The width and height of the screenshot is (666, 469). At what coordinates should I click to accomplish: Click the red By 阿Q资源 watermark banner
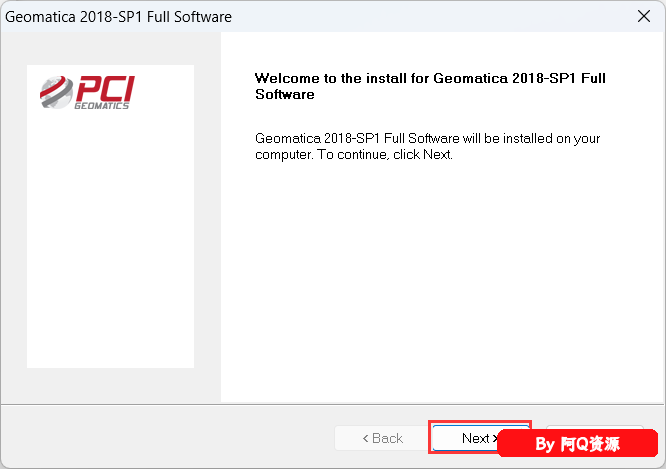pyautogui.click(x=578, y=443)
